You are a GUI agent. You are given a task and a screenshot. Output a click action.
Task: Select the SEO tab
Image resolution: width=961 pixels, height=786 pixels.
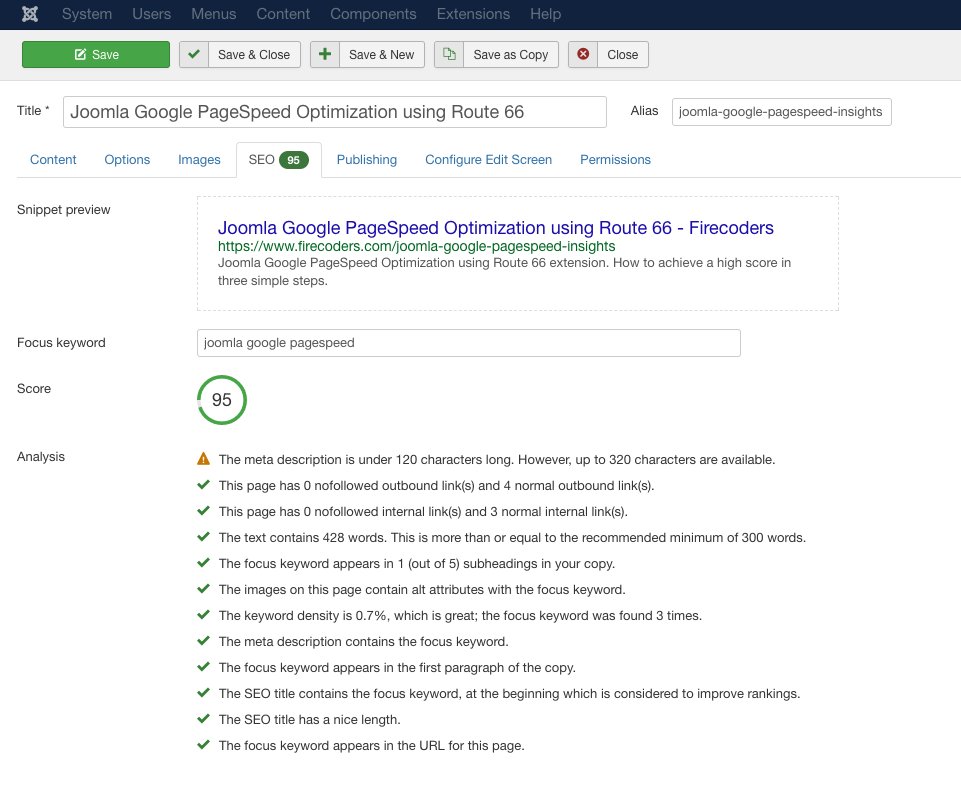coord(279,160)
